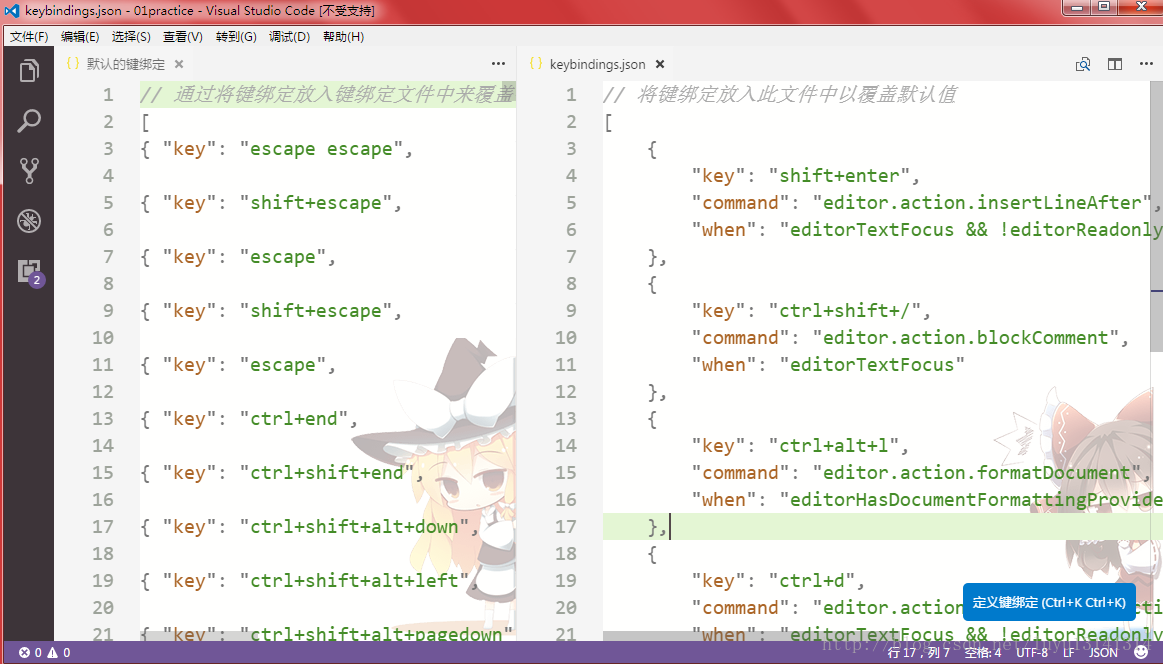Open the 帮助(H) menu

pyautogui.click(x=343, y=36)
